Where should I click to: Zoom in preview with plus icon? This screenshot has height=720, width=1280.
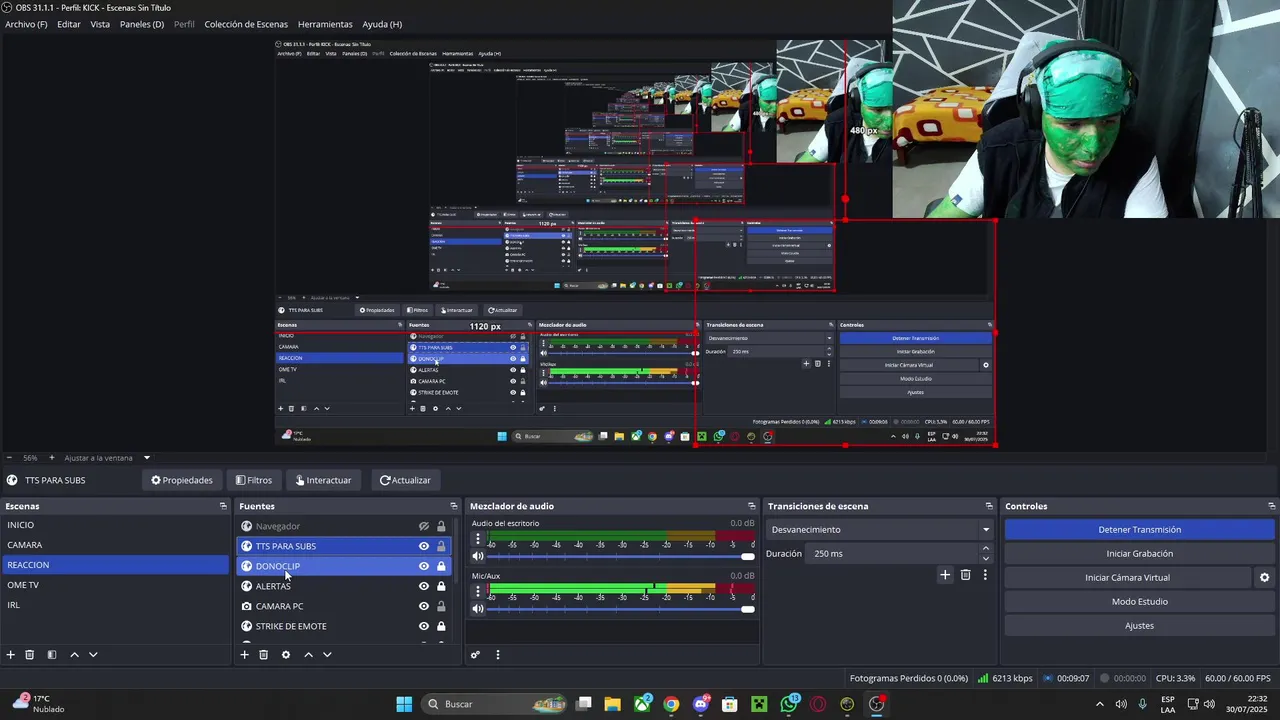52,458
